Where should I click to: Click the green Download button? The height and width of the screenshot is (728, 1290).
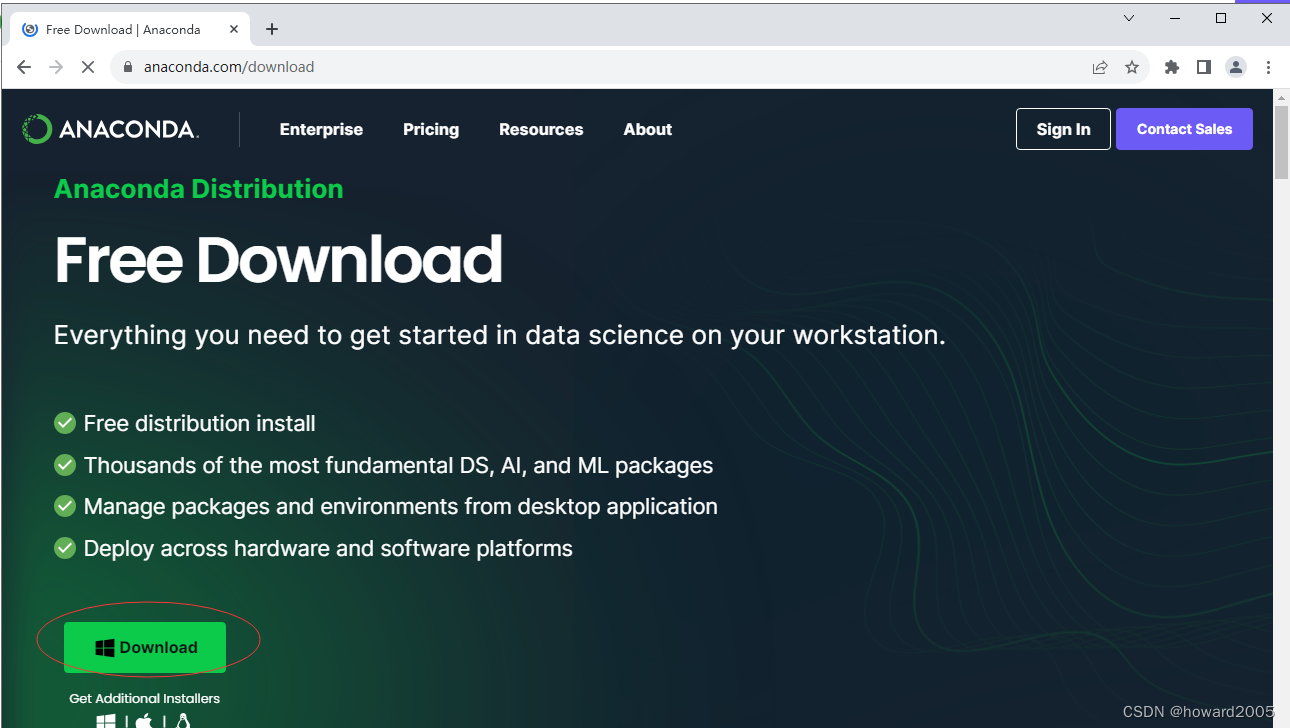pos(145,647)
